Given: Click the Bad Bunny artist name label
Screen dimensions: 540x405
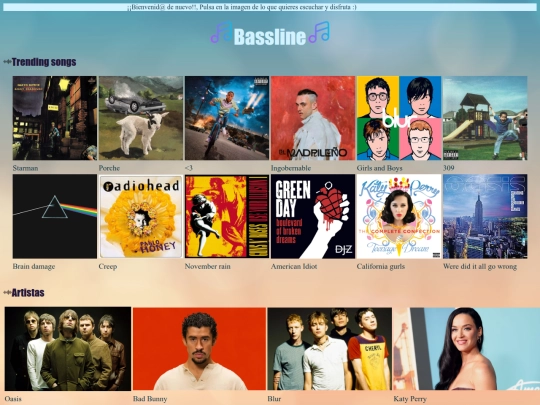Looking at the screenshot, I should pos(150,399).
